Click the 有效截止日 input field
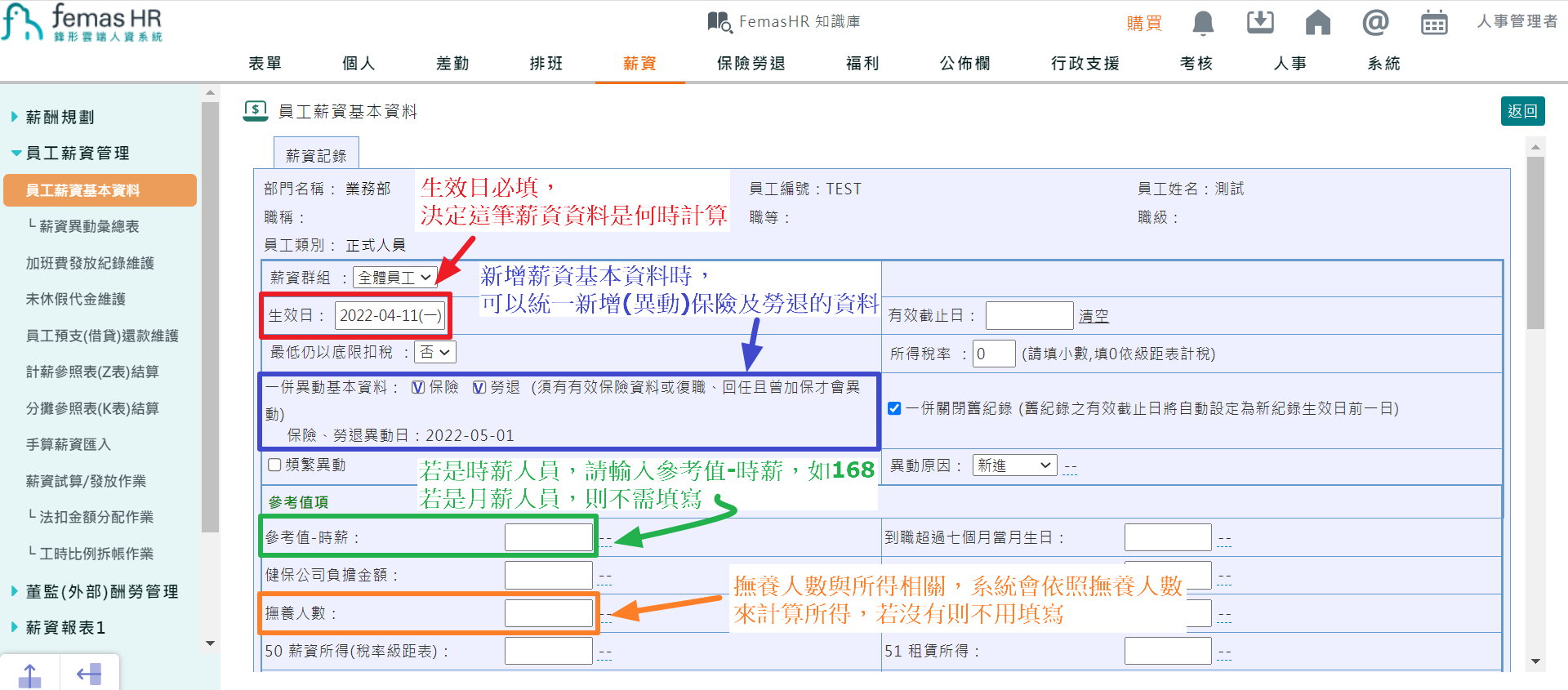The height and width of the screenshot is (690, 1568). (x=1029, y=315)
